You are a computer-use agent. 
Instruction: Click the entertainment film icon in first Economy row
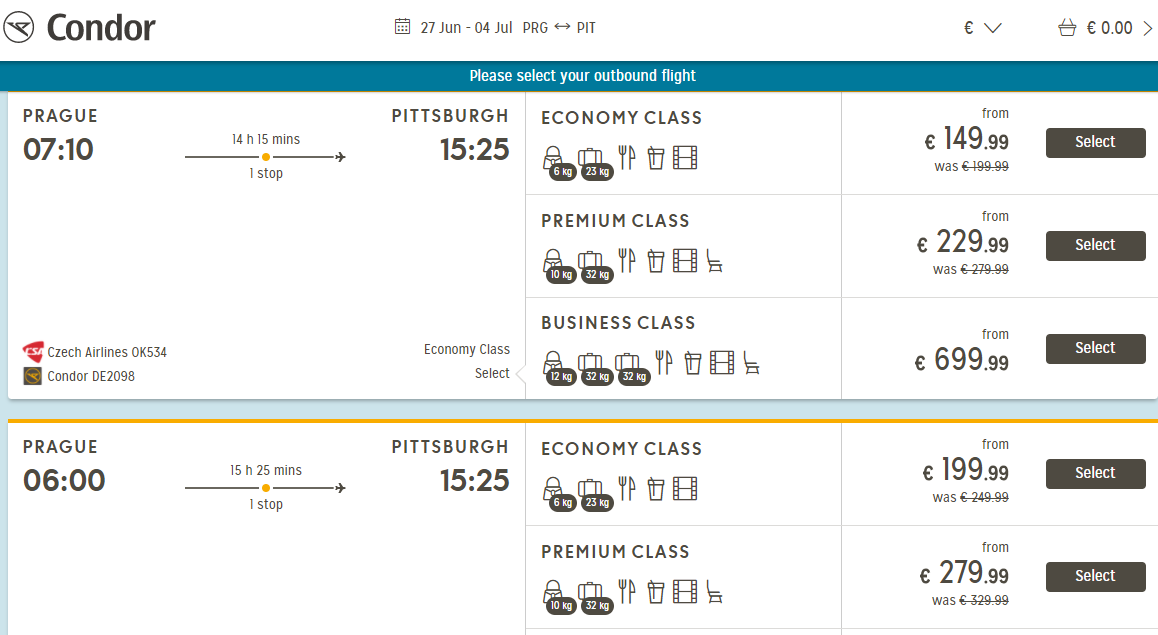[685, 157]
